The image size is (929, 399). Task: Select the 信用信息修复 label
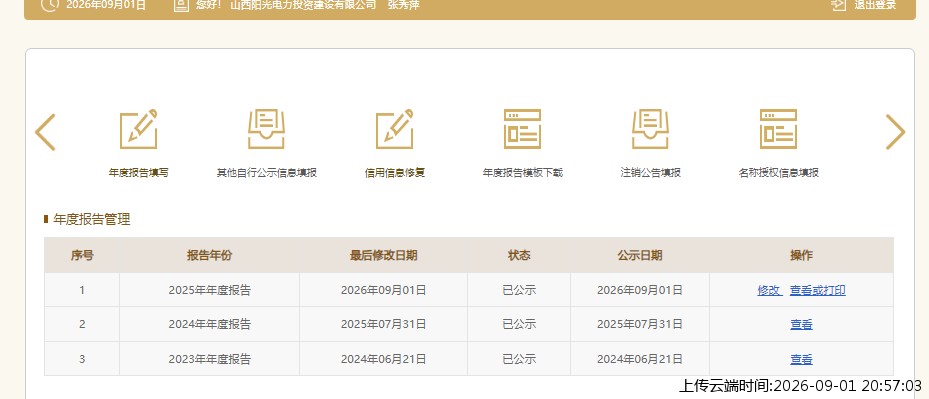395,173
